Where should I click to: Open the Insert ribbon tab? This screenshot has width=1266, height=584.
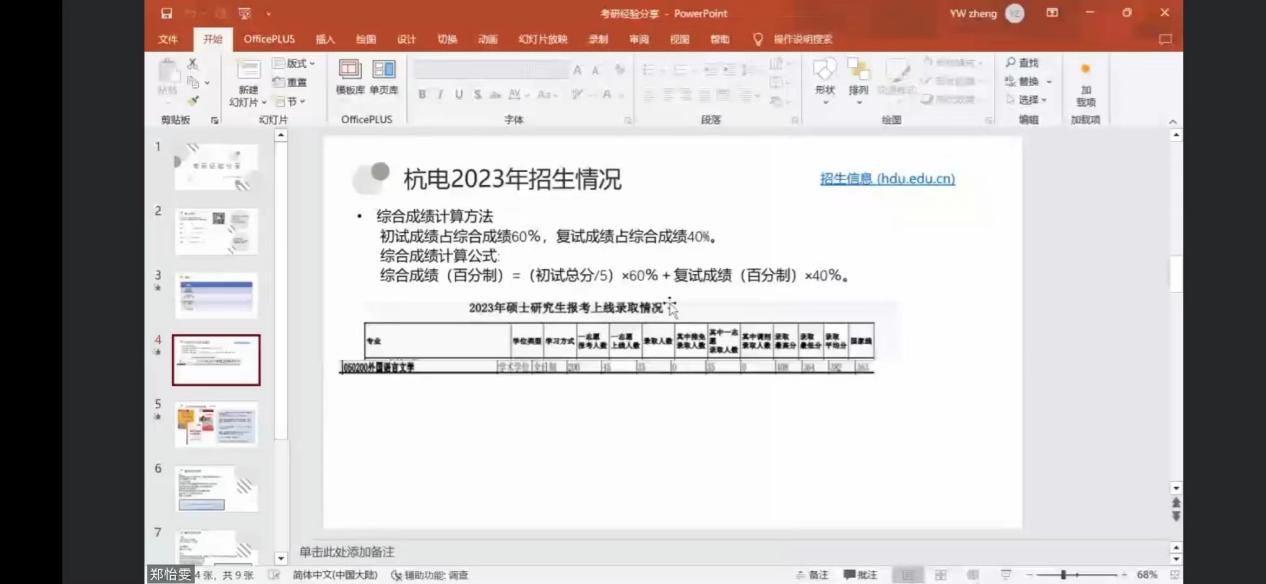325,39
